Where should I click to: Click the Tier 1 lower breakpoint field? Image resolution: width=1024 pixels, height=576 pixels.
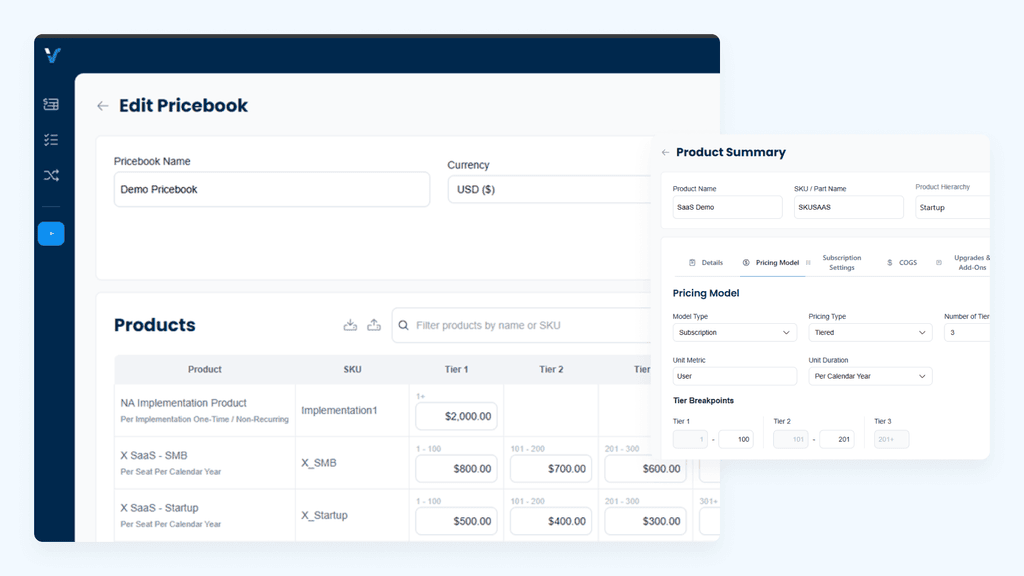(x=690, y=440)
